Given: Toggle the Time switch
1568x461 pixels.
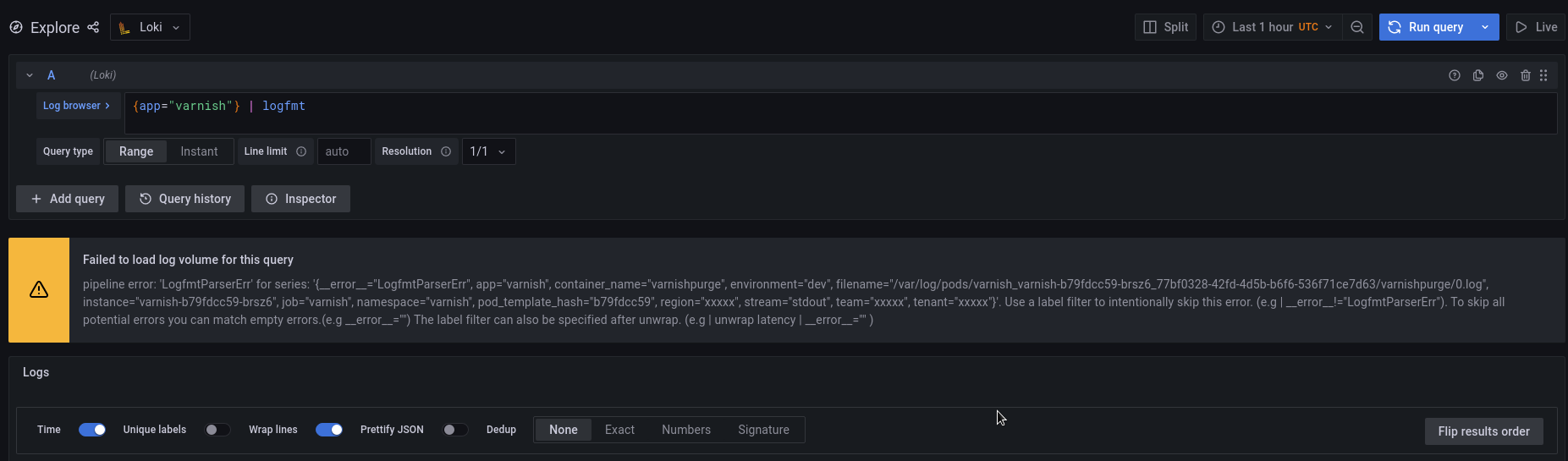Looking at the screenshot, I should (92, 430).
